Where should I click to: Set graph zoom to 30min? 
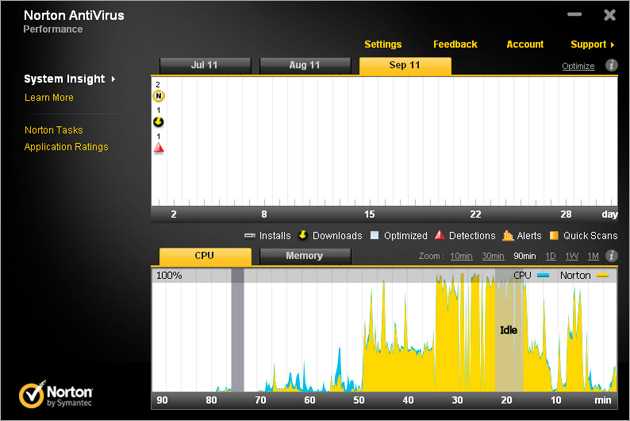(x=493, y=256)
